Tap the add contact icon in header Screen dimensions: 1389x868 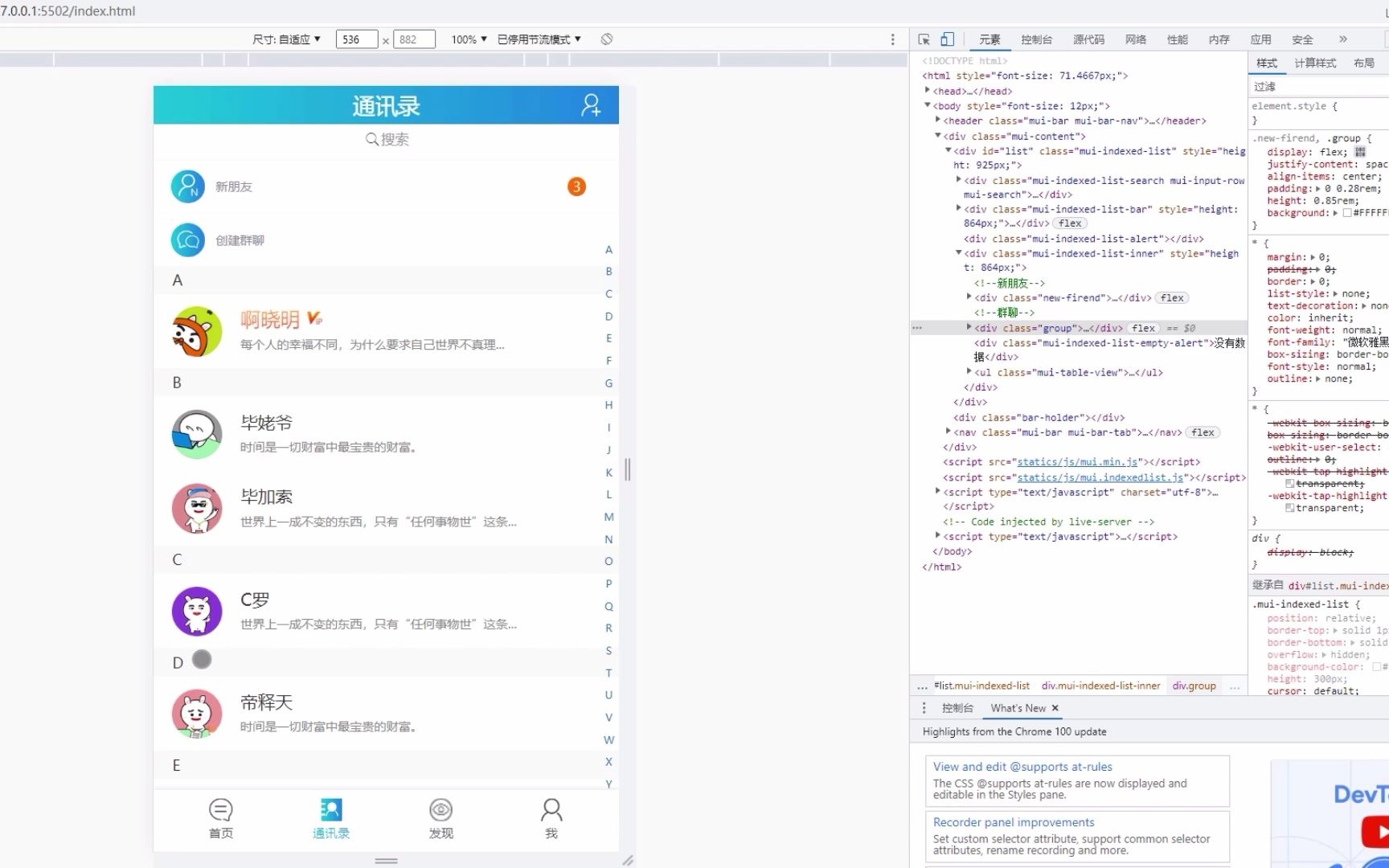tap(591, 105)
